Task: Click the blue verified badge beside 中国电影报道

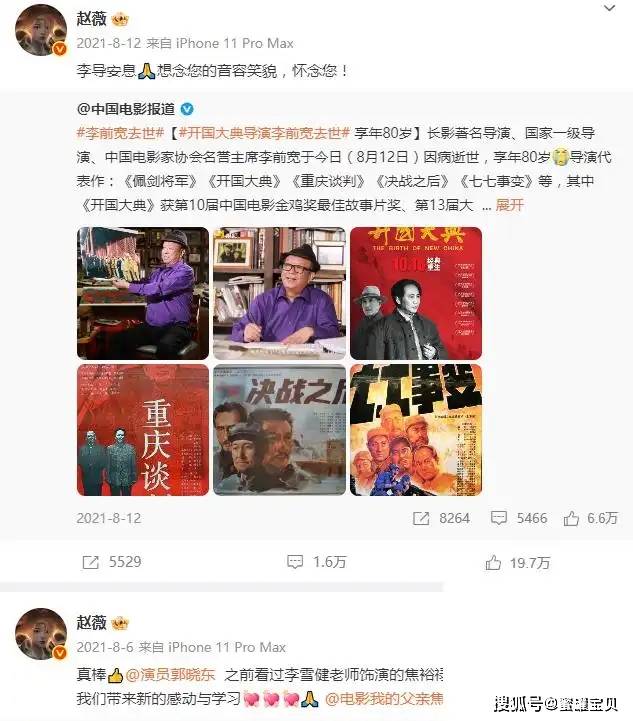Action: 187,109
